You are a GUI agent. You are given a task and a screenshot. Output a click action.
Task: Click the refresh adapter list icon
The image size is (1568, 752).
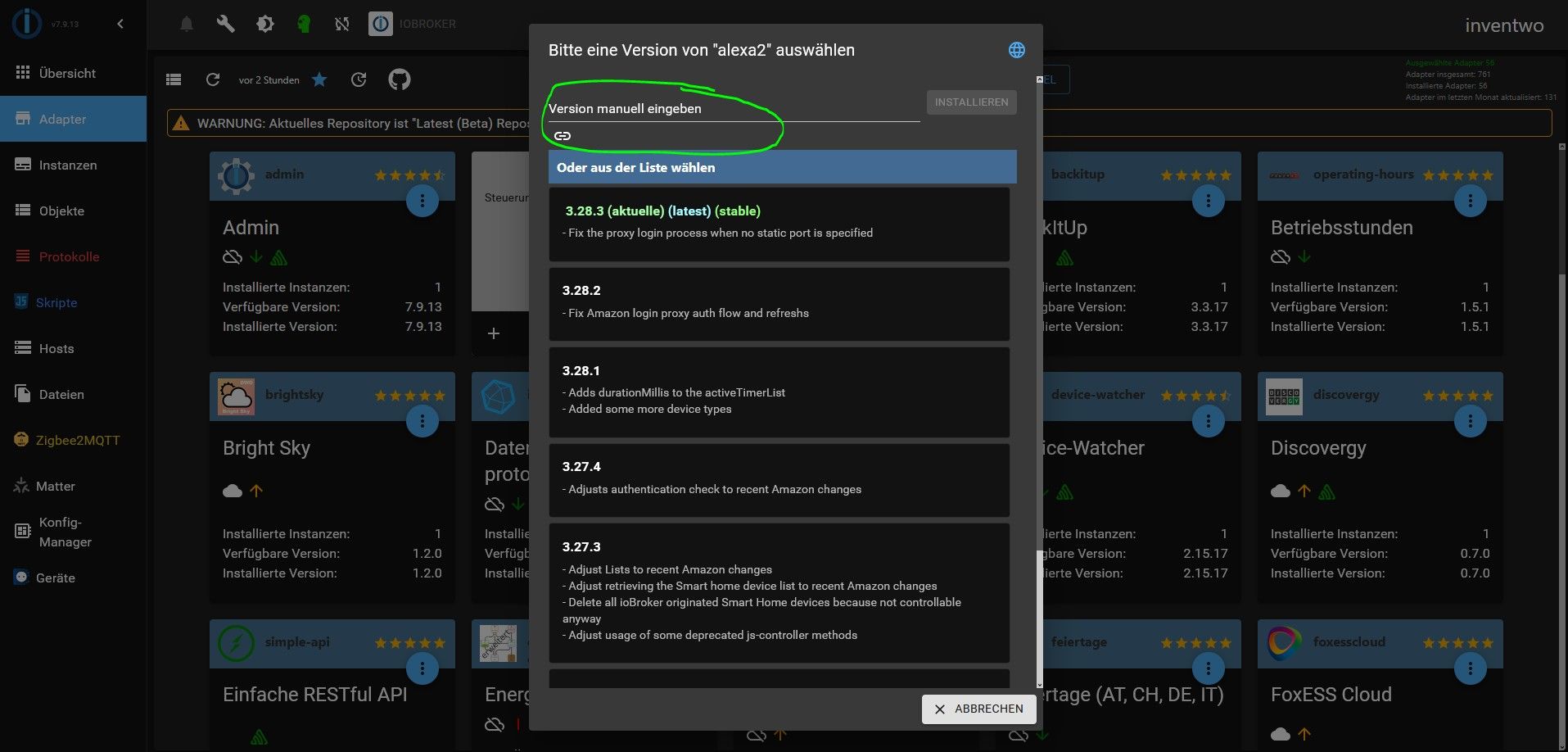213,79
